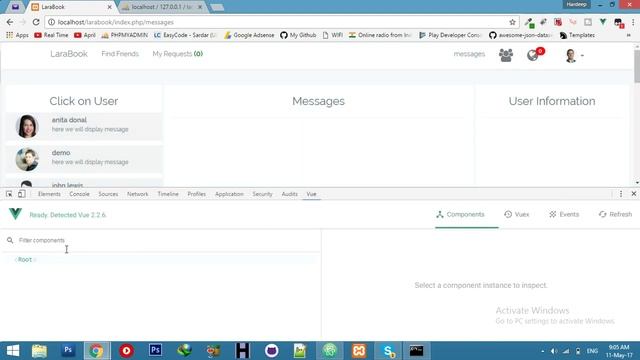The image size is (640, 360).
Task: Switch to the Audits tab in DevTools
Action: [x=289, y=194]
